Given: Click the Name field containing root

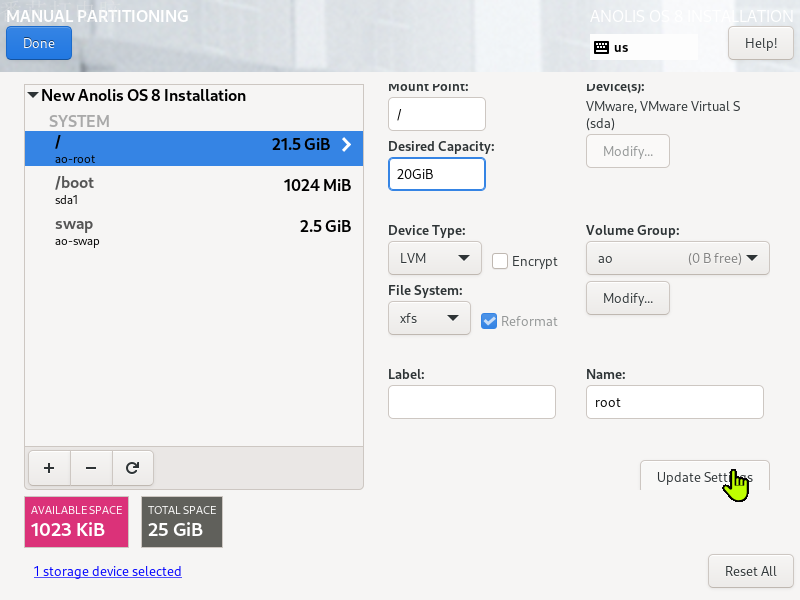Looking at the screenshot, I should pyautogui.click(x=674, y=402).
